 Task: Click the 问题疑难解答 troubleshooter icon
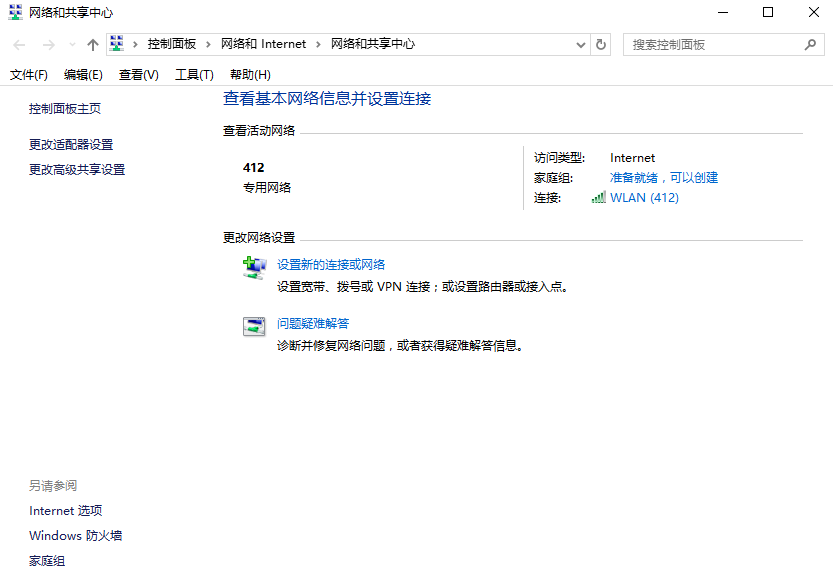pyautogui.click(x=254, y=326)
